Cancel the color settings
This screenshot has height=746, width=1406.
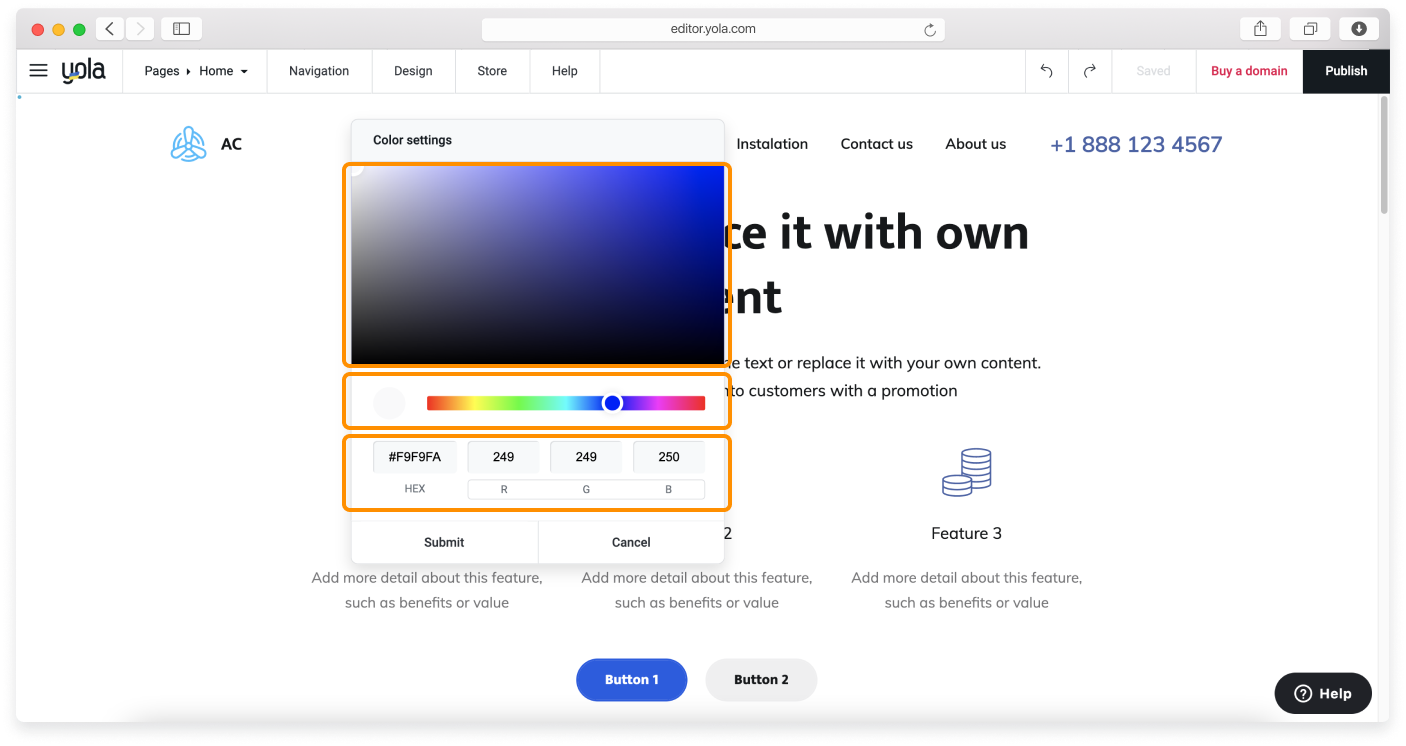[x=630, y=541]
